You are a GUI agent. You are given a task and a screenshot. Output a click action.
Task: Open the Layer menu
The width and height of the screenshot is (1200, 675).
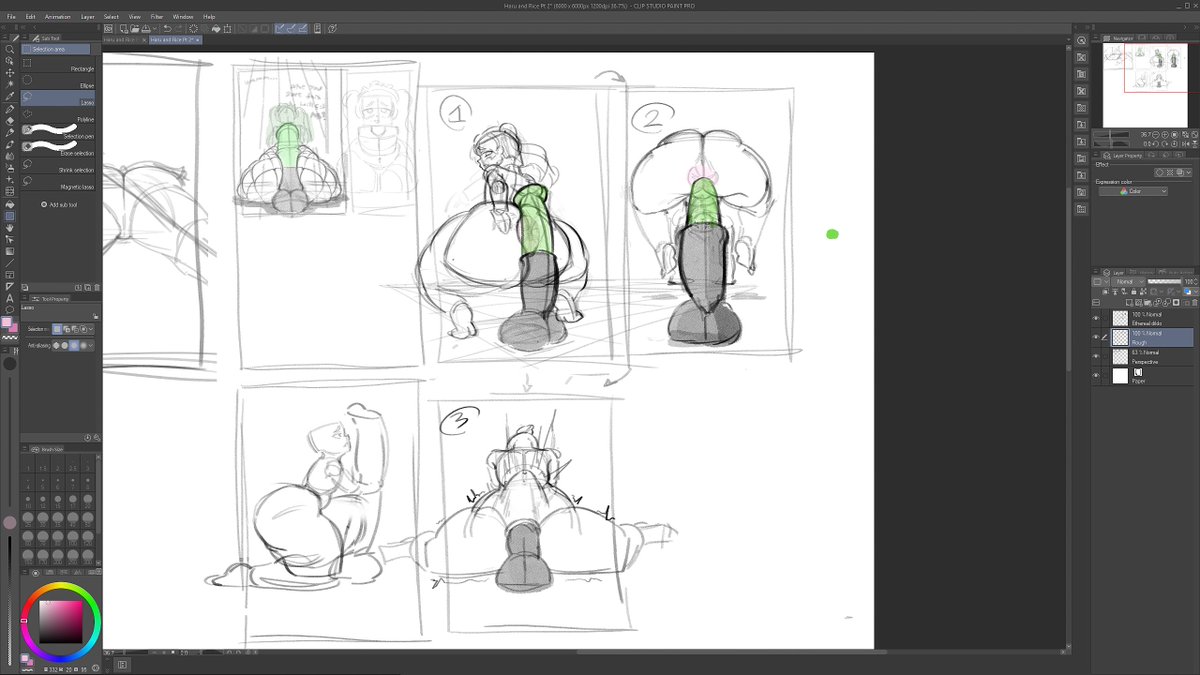(x=88, y=17)
